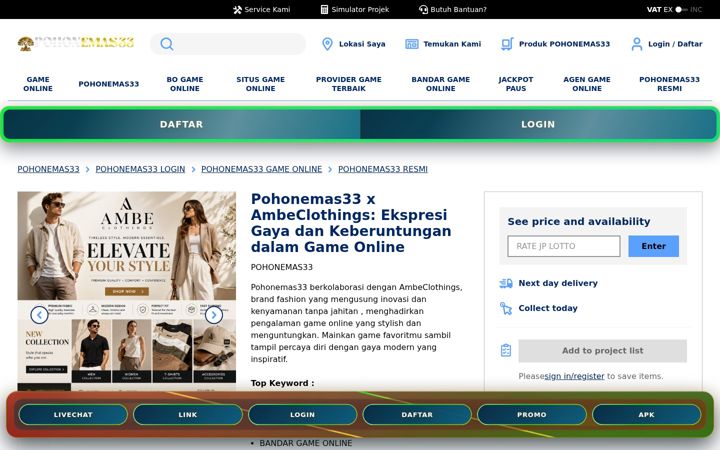Click the Produk POHONEMAS33 cart icon
720x450 pixels.
tap(507, 44)
